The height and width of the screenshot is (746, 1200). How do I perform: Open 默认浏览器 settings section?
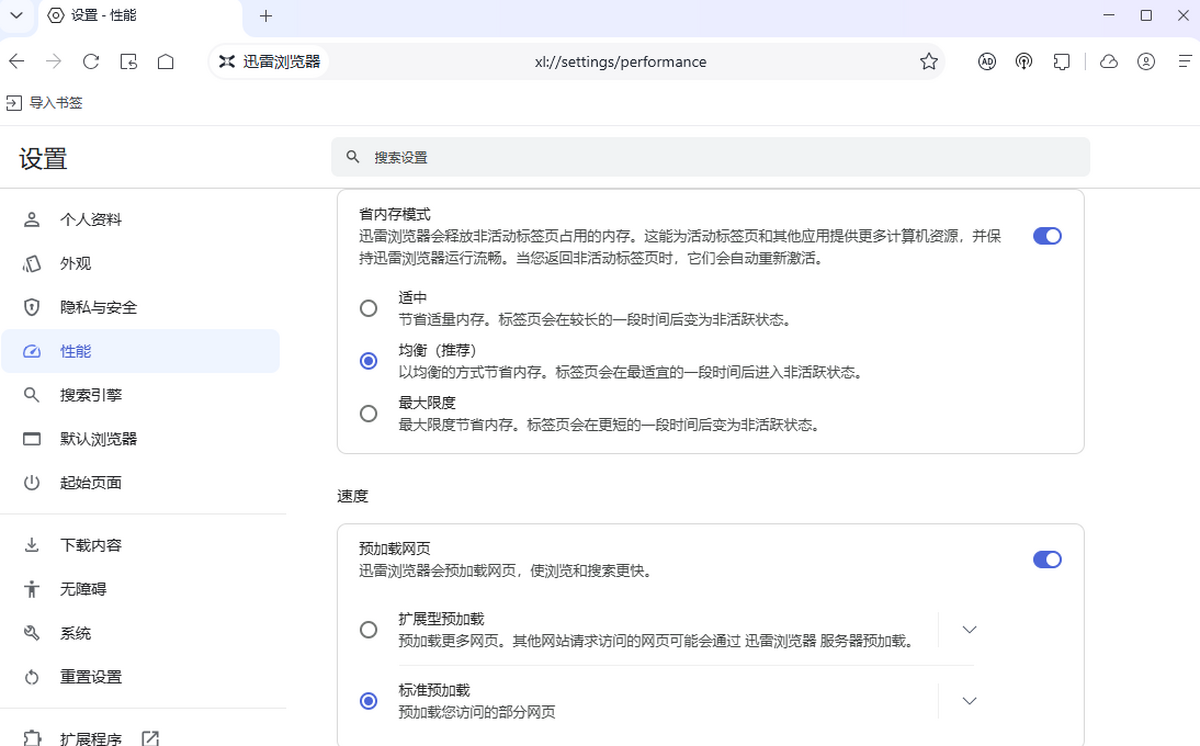tap(140, 439)
